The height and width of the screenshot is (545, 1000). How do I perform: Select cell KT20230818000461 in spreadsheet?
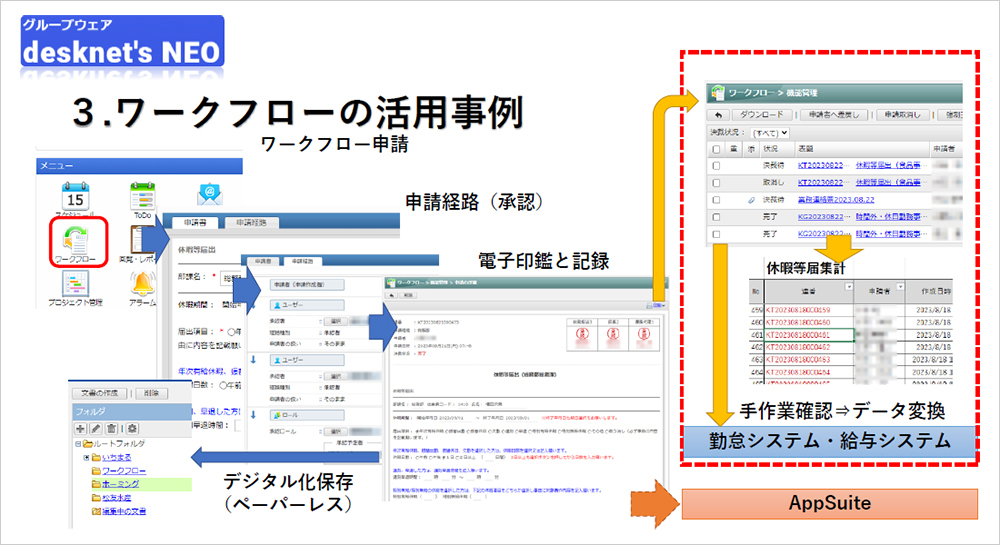[809, 335]
